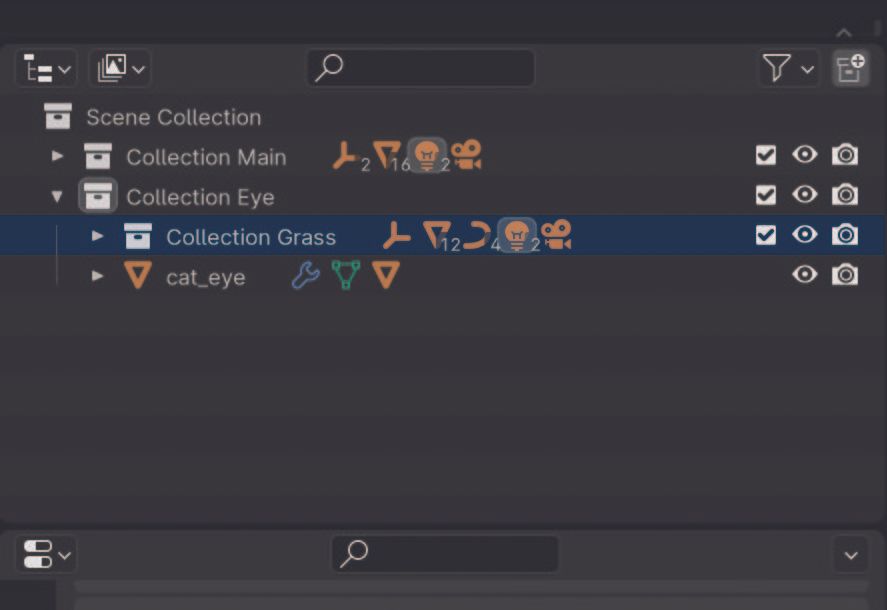Uncheck the Collection Main exclude checkbox
This screenshot has height=610, width=887.
pos(766,155)
